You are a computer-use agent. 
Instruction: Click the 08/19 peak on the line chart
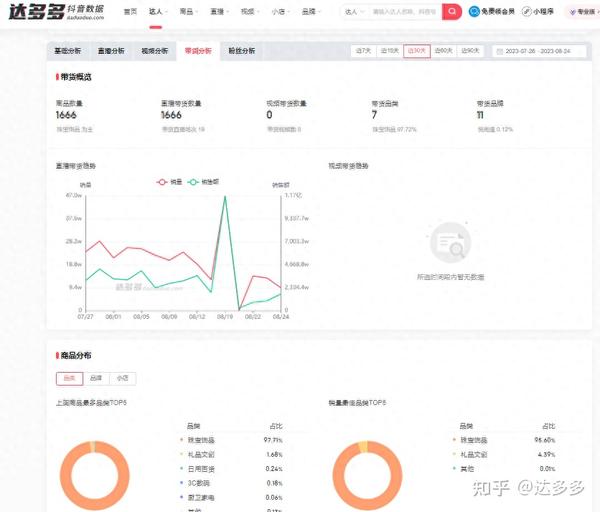225,197
